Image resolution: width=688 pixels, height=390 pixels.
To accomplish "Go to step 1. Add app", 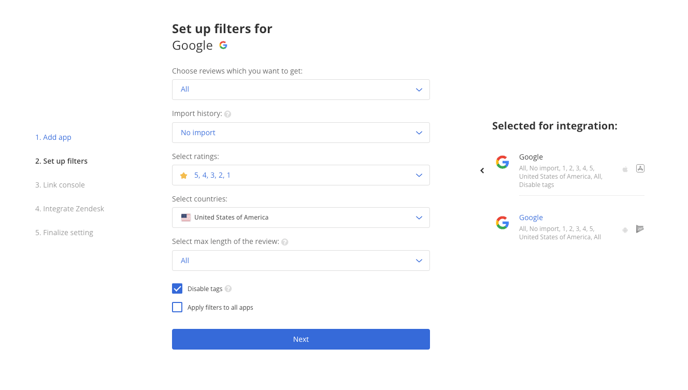I will 53,137.
